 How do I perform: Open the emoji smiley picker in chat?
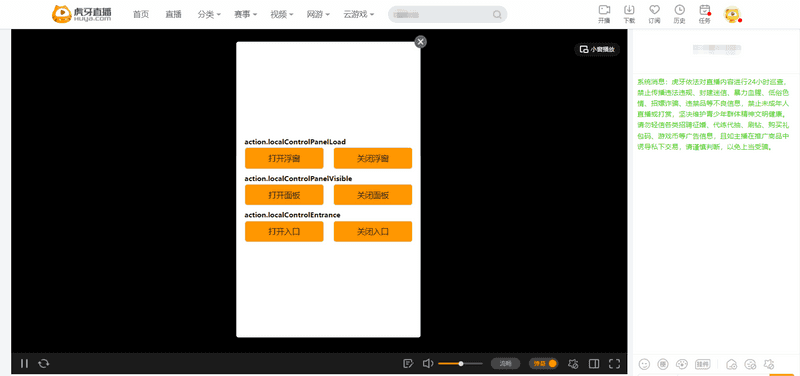click(644, 364)
